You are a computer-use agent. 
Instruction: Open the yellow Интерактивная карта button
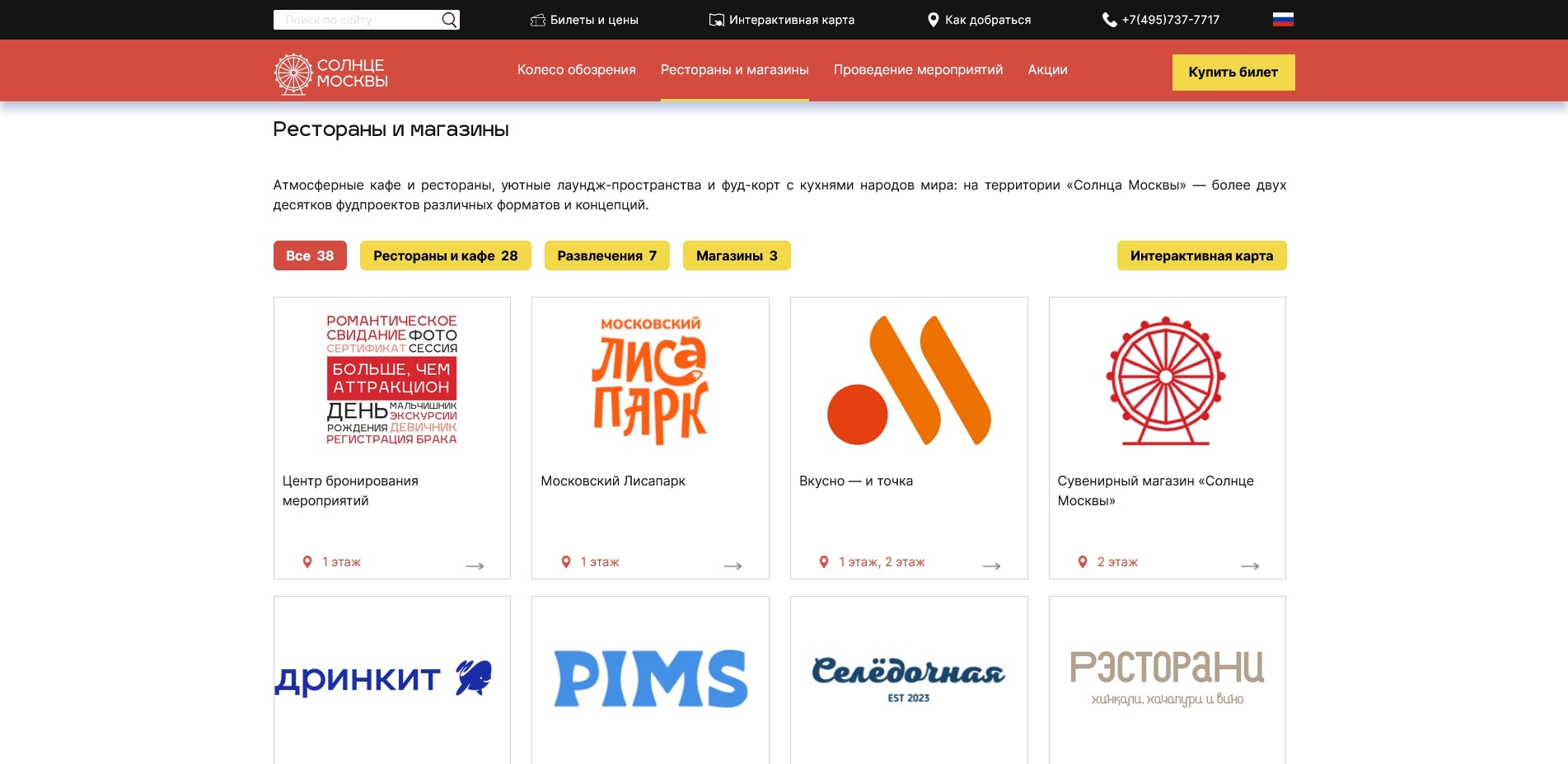pyautogui.click(x=1201, y=255)
